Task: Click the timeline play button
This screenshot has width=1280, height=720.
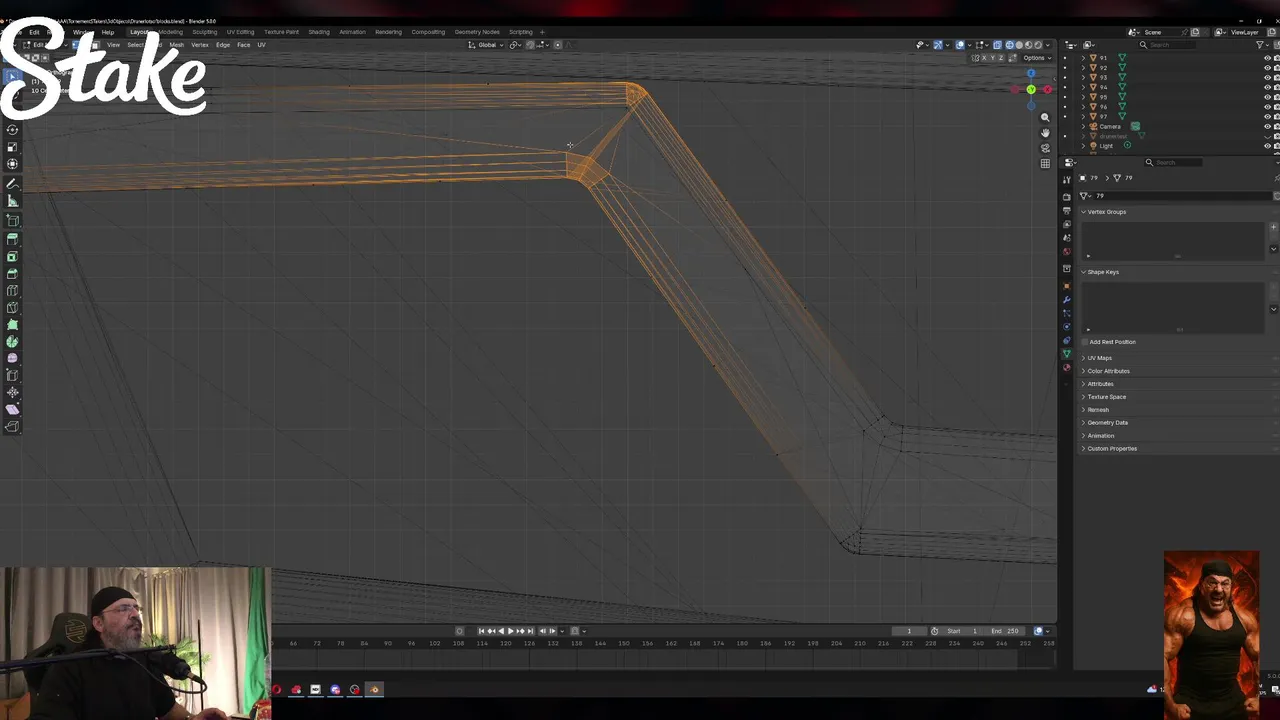Action: pyautogui.click(x=510, y=631)
